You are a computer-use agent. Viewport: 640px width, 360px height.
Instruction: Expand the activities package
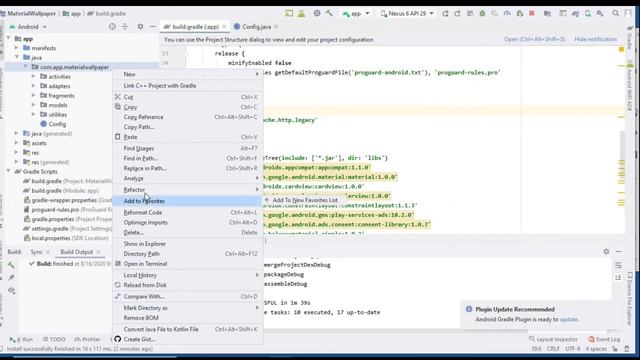click(x=33, y=76)
